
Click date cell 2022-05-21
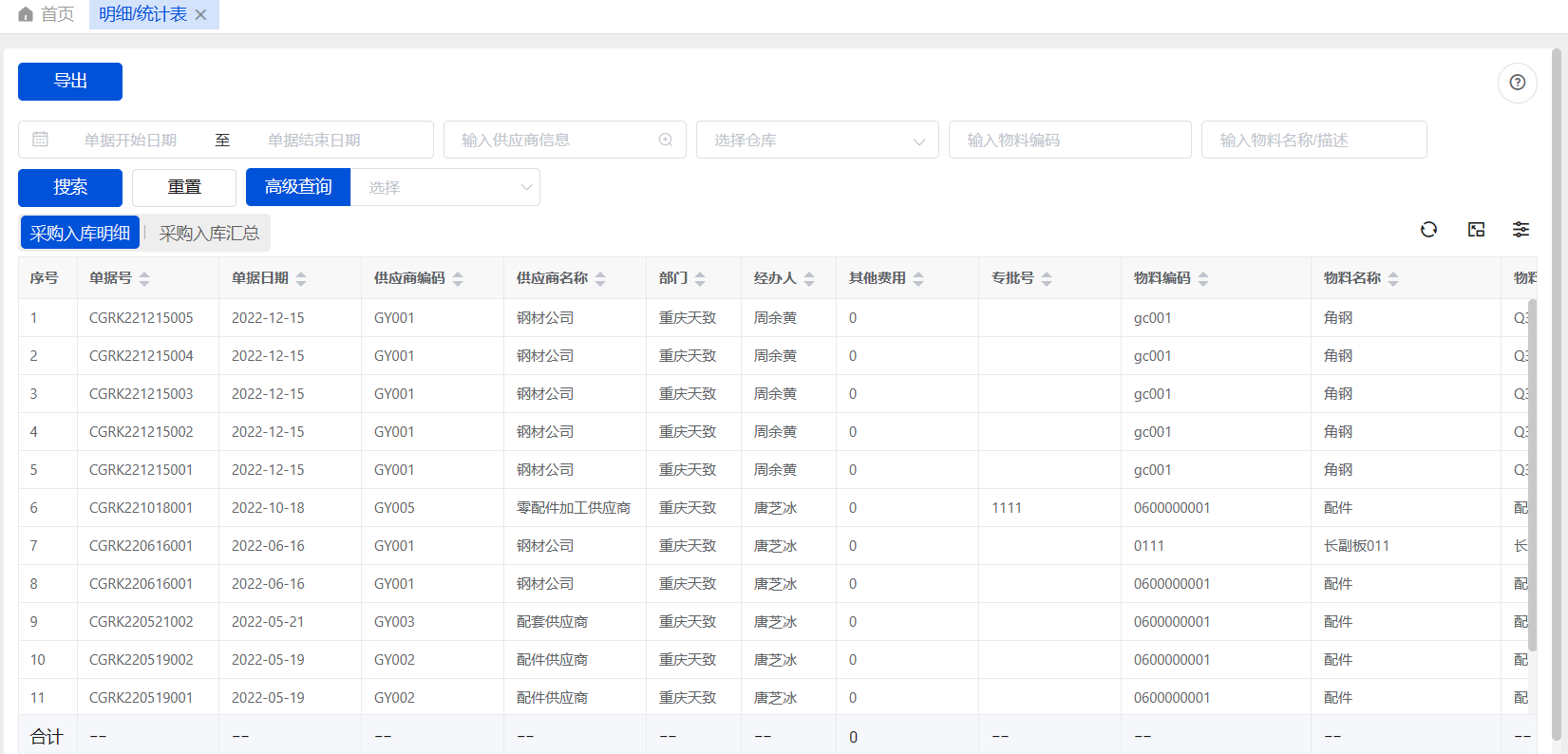268,622
